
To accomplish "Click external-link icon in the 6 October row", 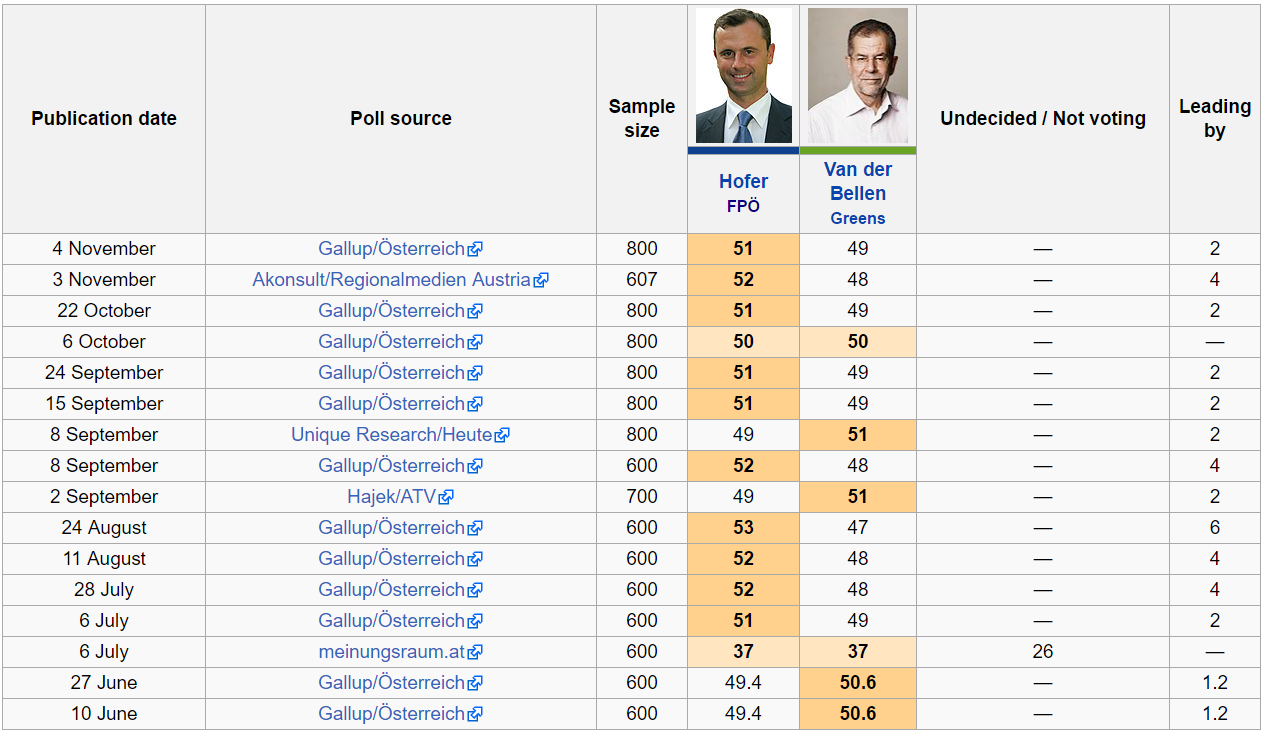I will tap(475, 342).
